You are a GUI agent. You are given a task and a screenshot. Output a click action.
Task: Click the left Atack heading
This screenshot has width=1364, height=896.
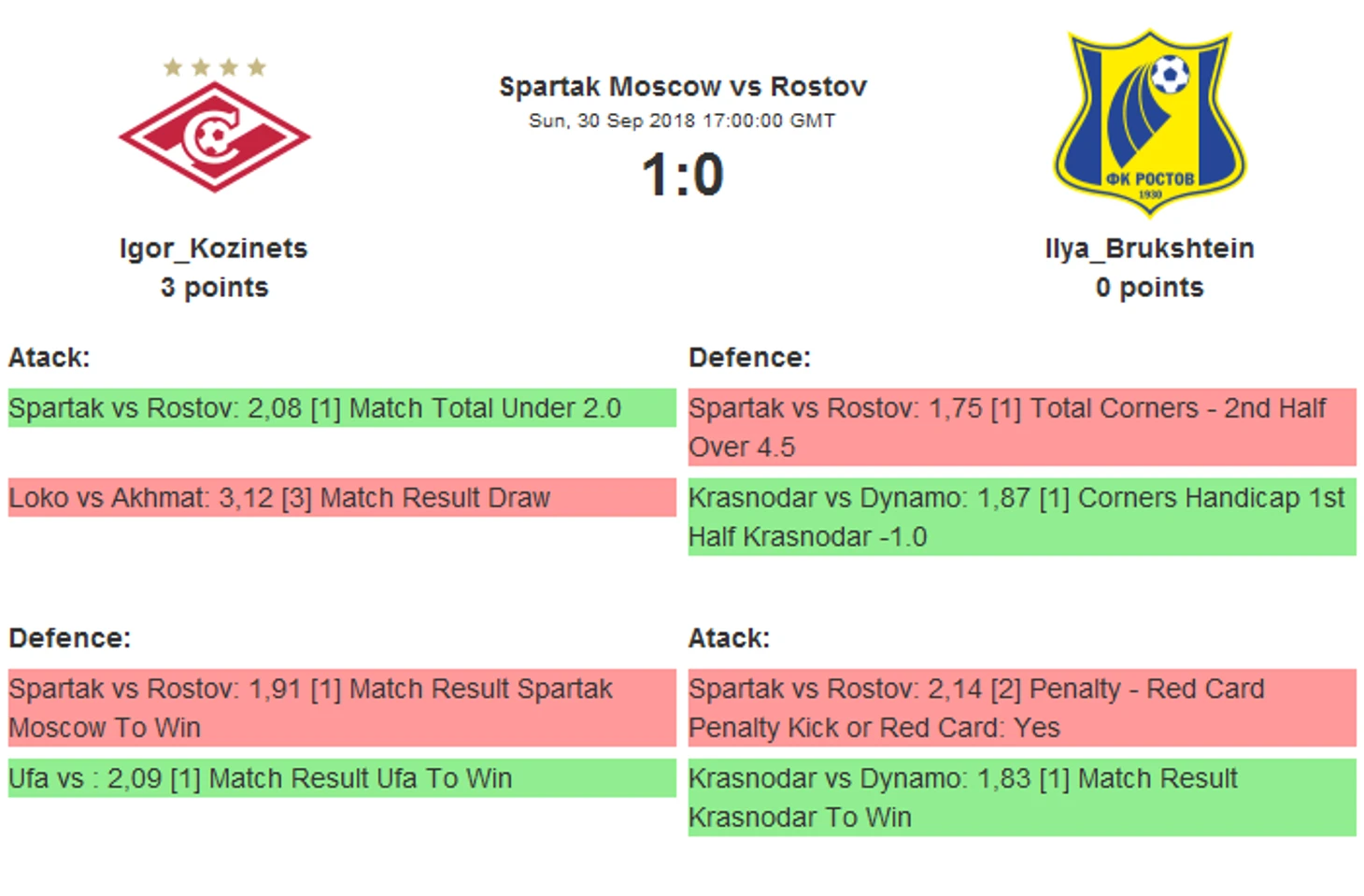coord(50,358)
